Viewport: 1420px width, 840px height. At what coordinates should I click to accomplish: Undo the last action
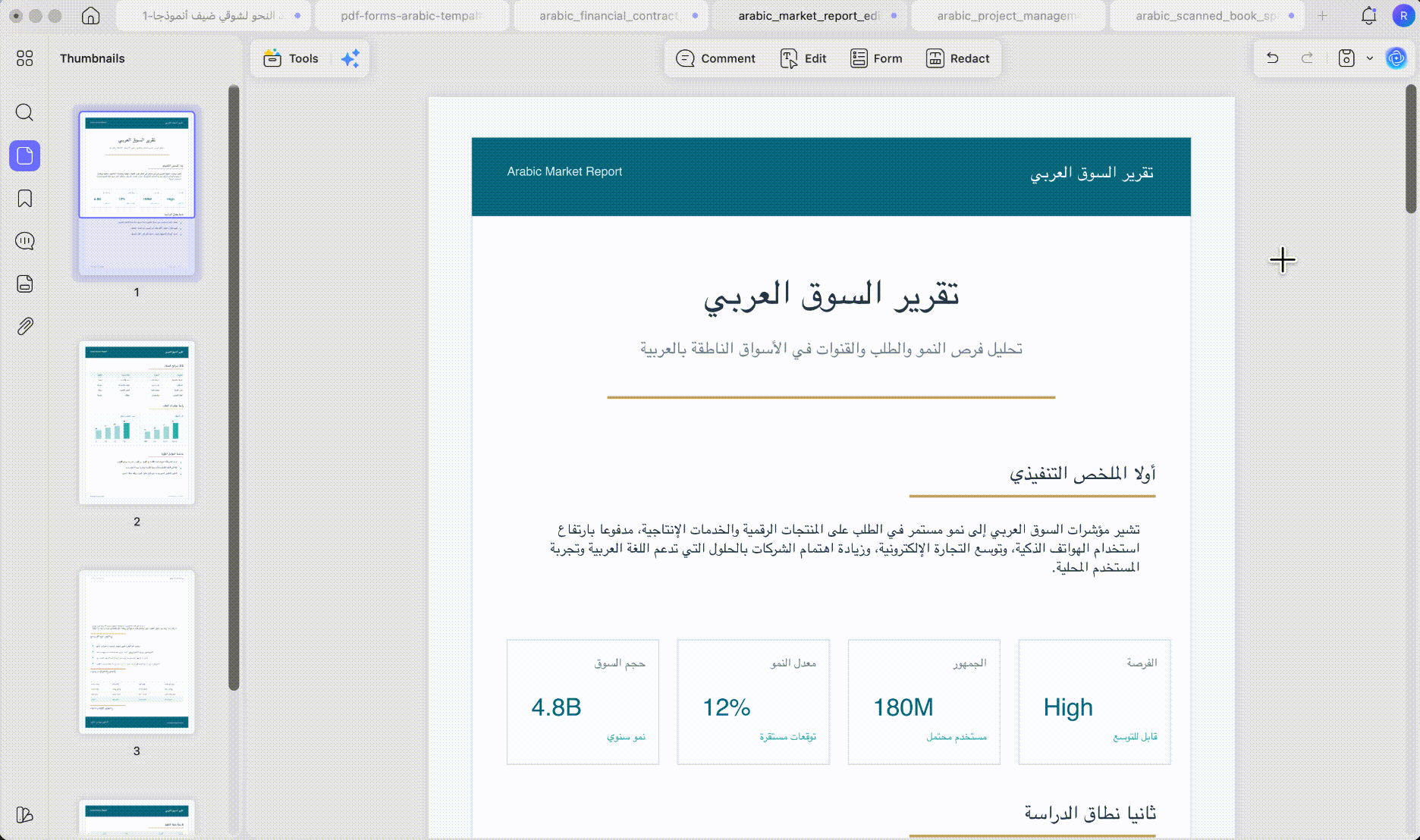point(1273,58)
